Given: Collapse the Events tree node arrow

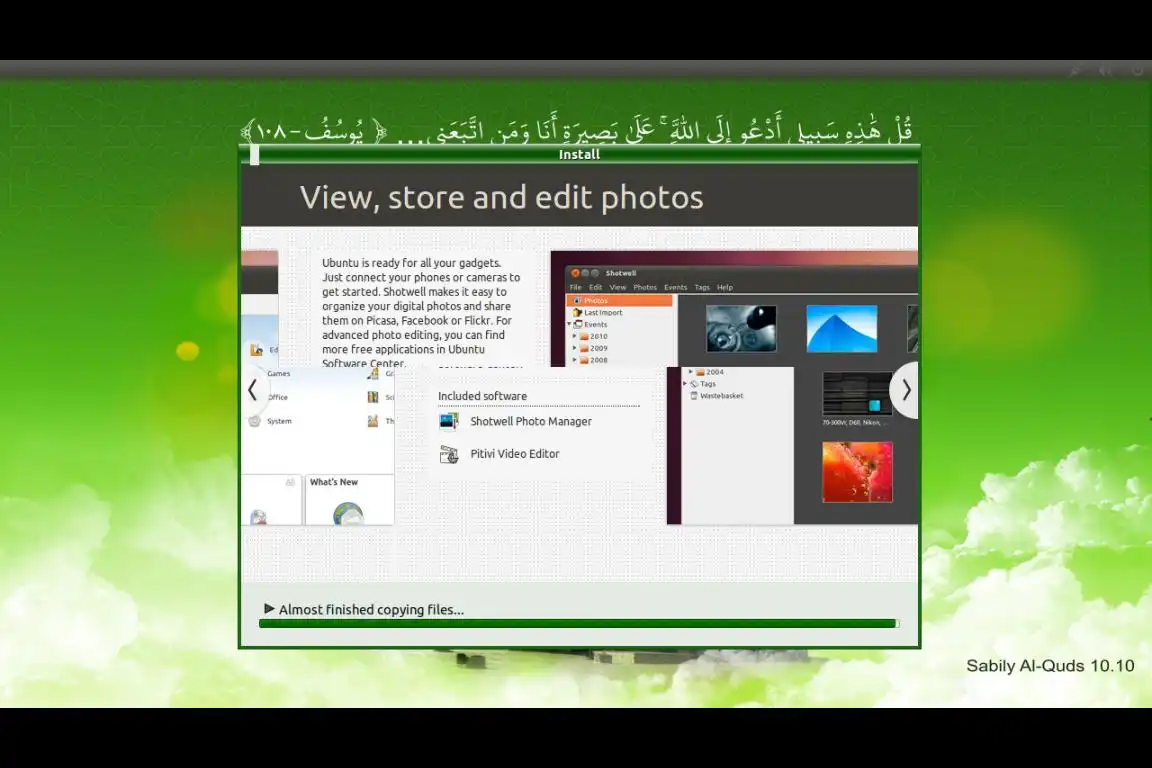Looking at the screenshot, I should (x=569, y=324).
